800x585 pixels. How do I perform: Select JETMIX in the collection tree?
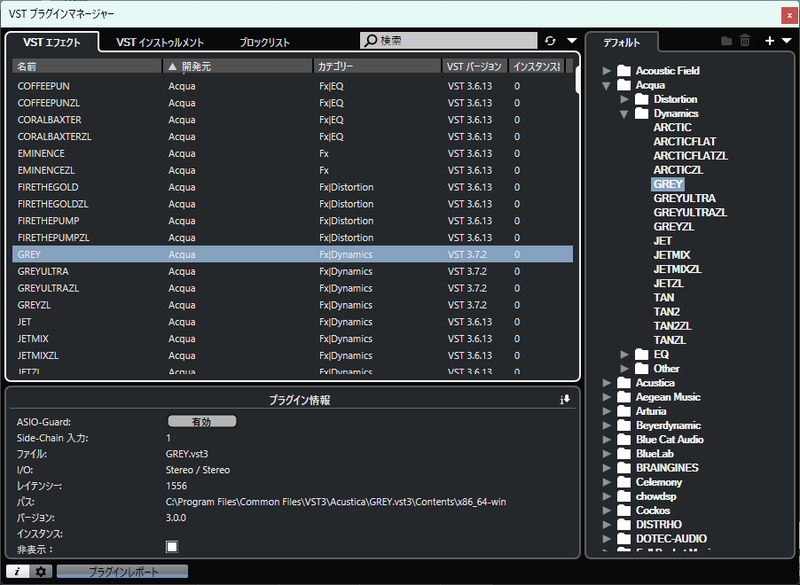pos(671,255)
